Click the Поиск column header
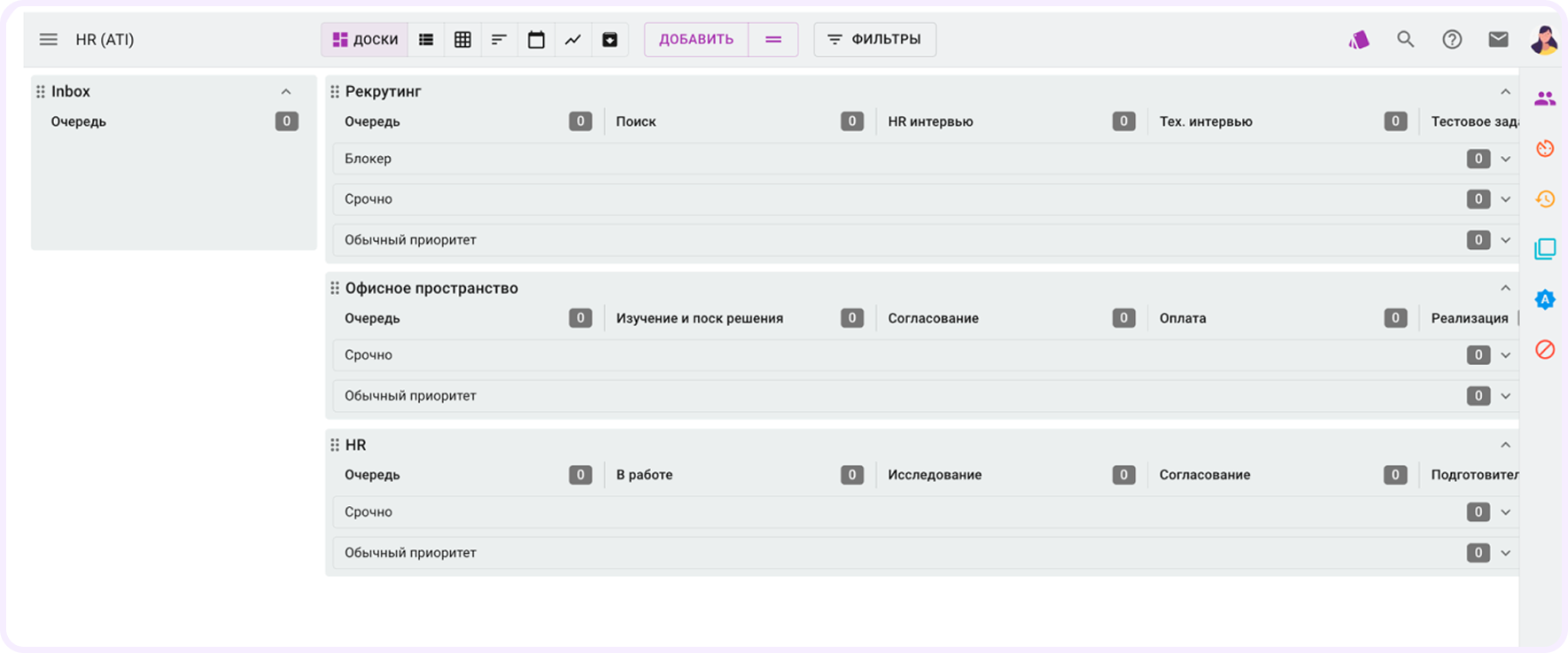1568x653 pixels. point(636,121)
